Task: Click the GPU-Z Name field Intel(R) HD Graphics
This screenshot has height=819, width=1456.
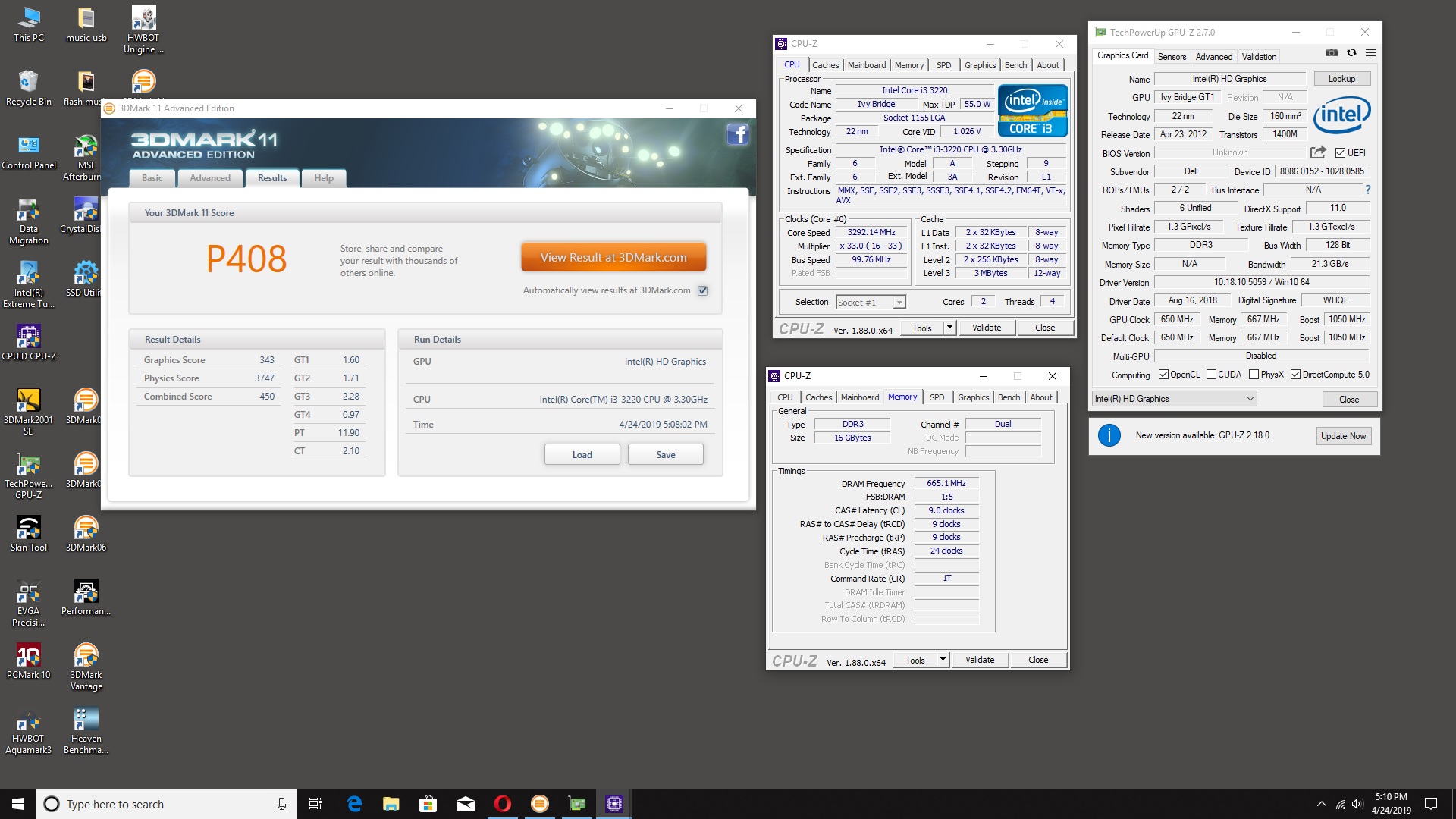Action: coord(1229,79)
